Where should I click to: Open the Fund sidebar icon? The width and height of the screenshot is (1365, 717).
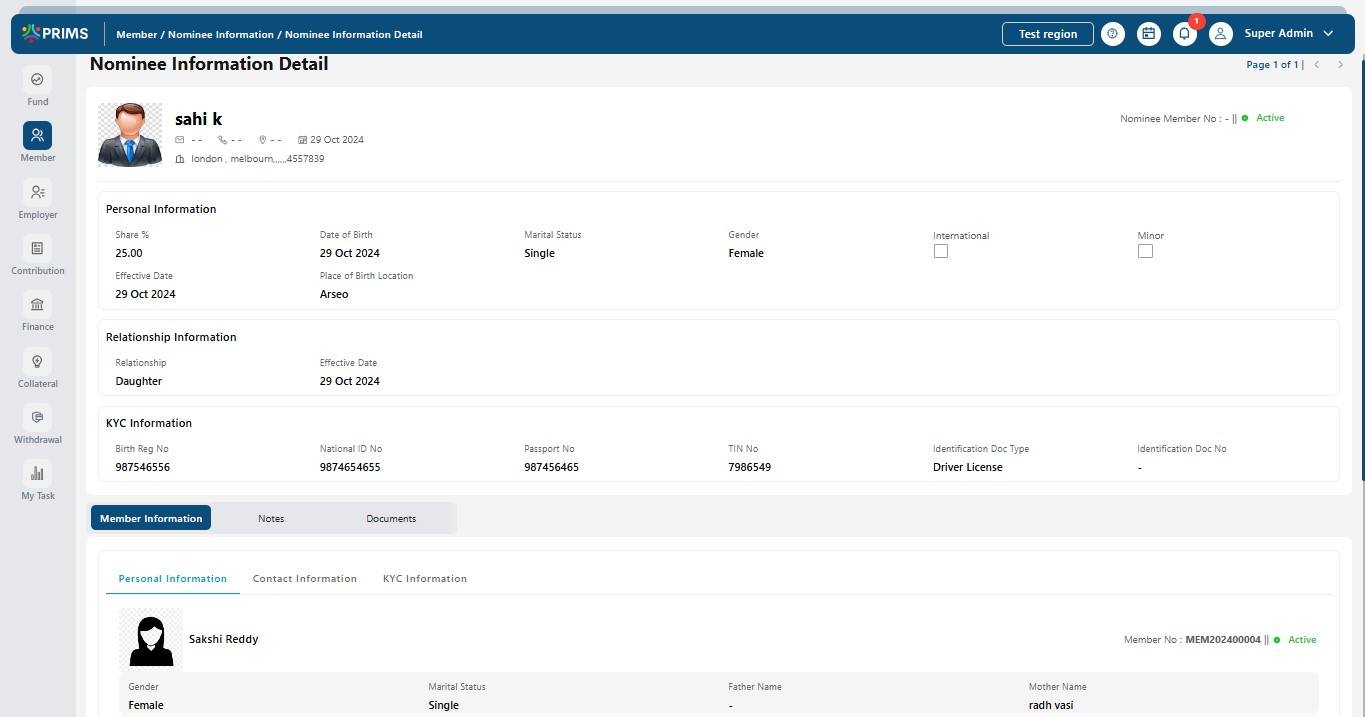coord(37,80)
